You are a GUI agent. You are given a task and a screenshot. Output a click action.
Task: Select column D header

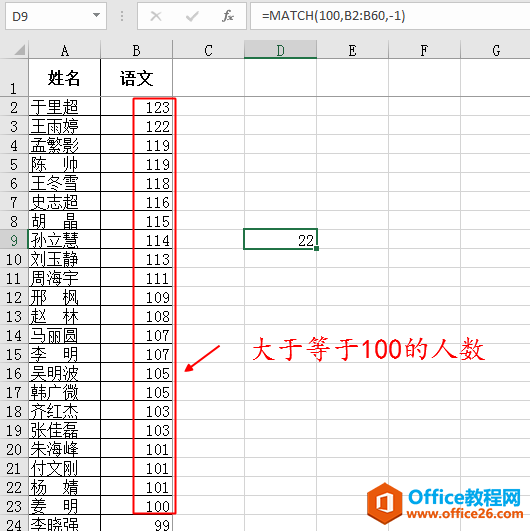(280, 50)
